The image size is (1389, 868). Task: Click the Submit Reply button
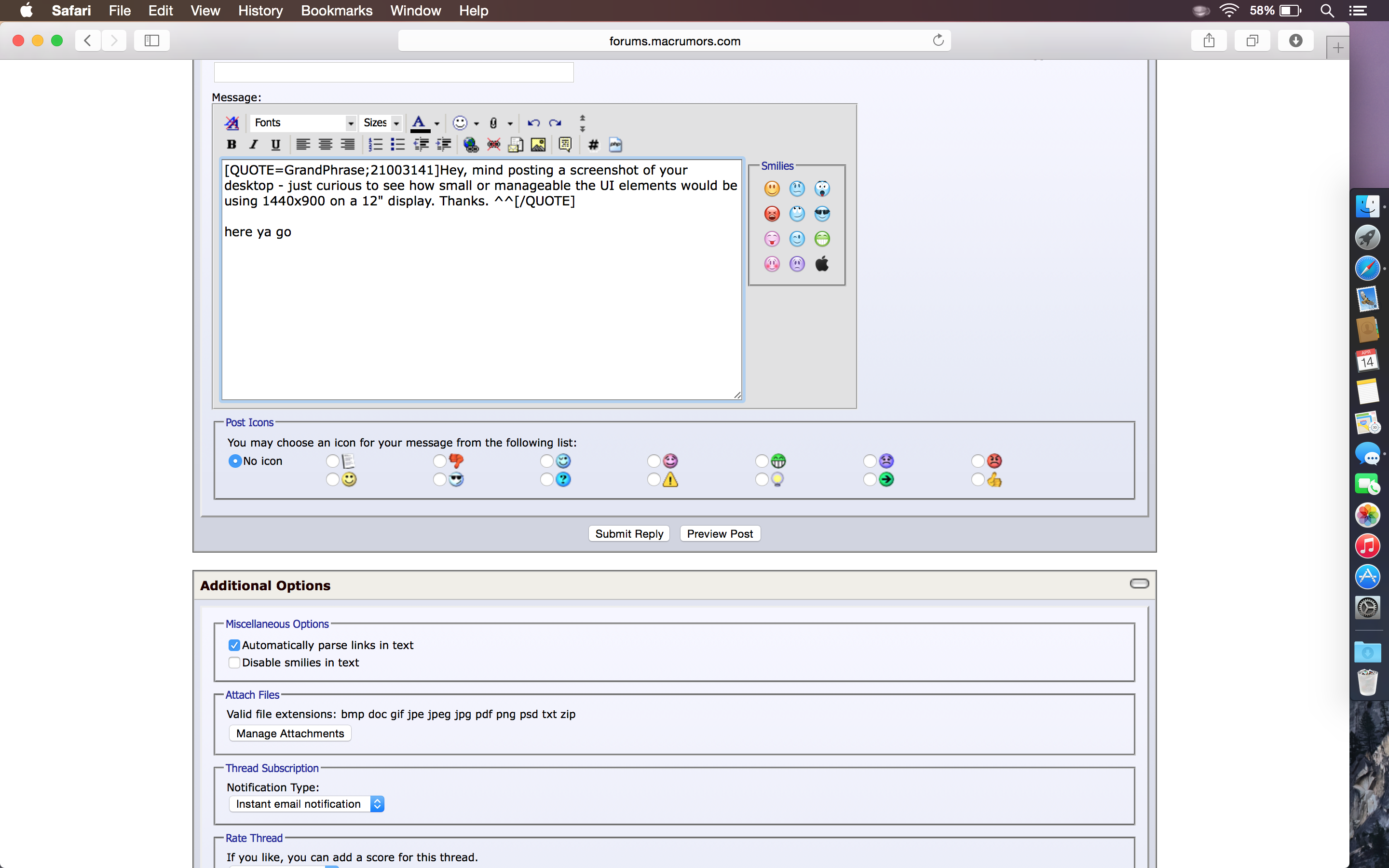pos(628,534)
